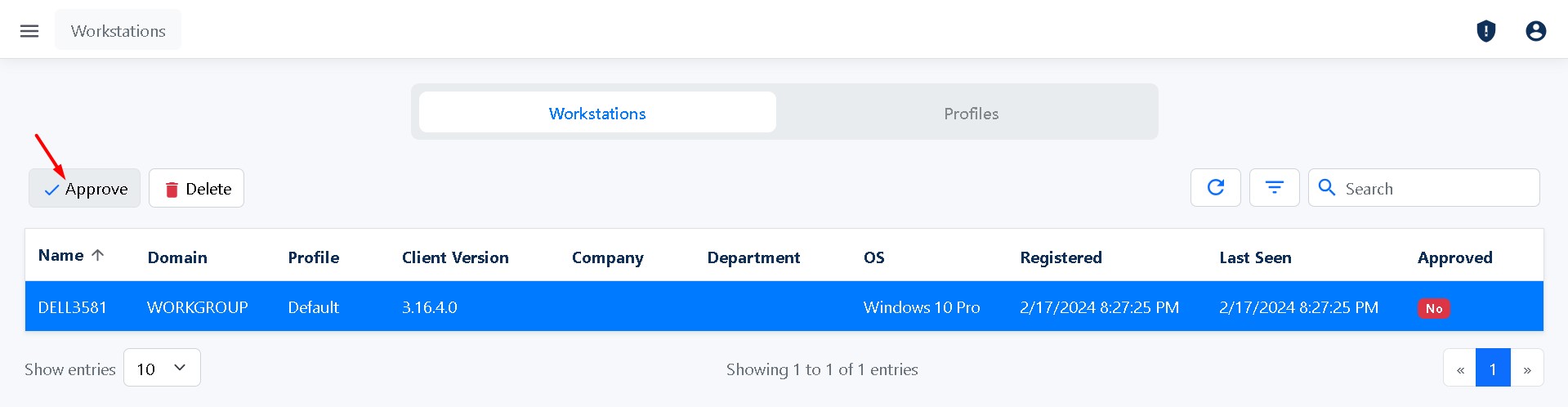Sort table by Registered column

tap(1061, 257)
